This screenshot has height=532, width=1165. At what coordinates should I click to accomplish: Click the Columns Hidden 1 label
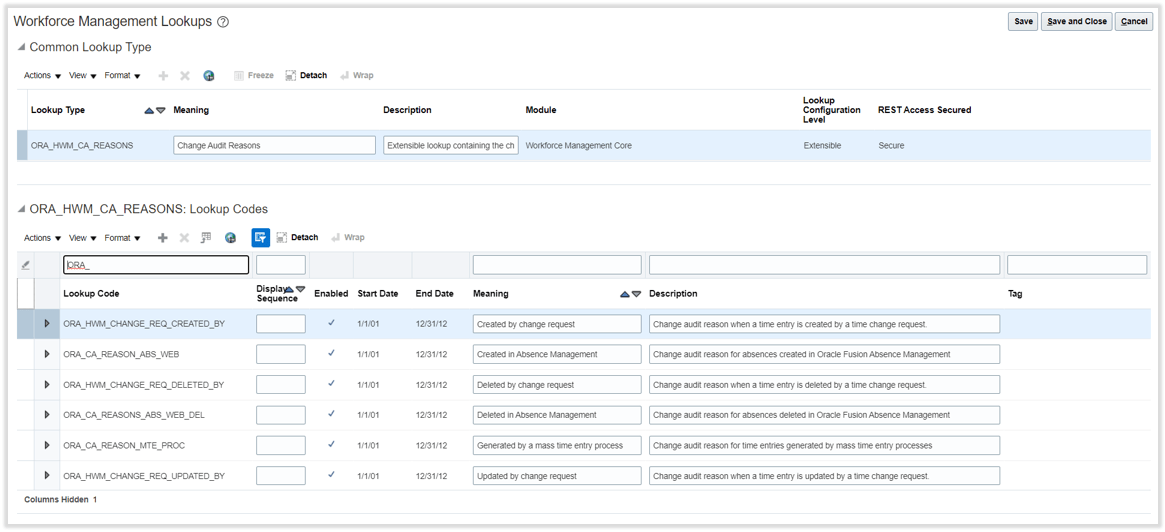point(61,499)
